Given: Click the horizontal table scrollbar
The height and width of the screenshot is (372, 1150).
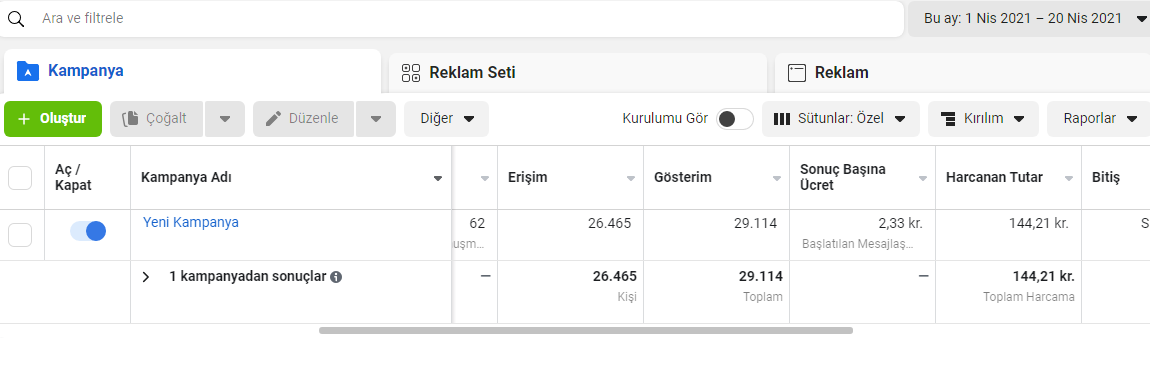Looking at the screenshot, I should pyautogui.click(x=585, y=331).
